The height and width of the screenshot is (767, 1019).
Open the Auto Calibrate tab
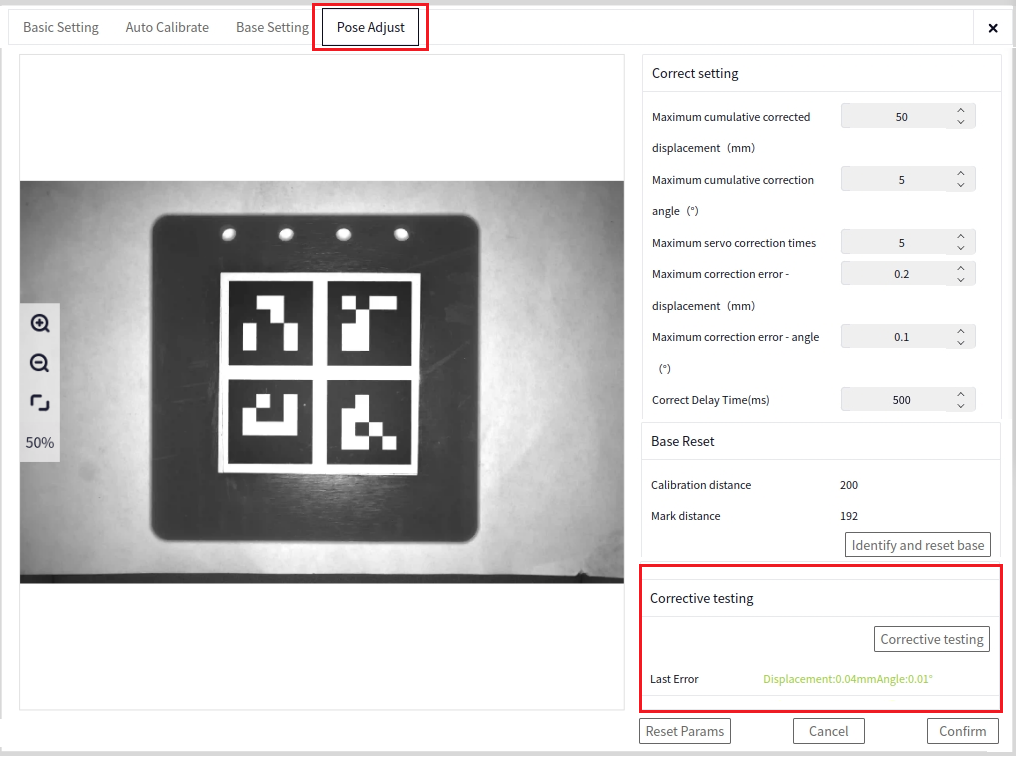click(x=167, y=27)
